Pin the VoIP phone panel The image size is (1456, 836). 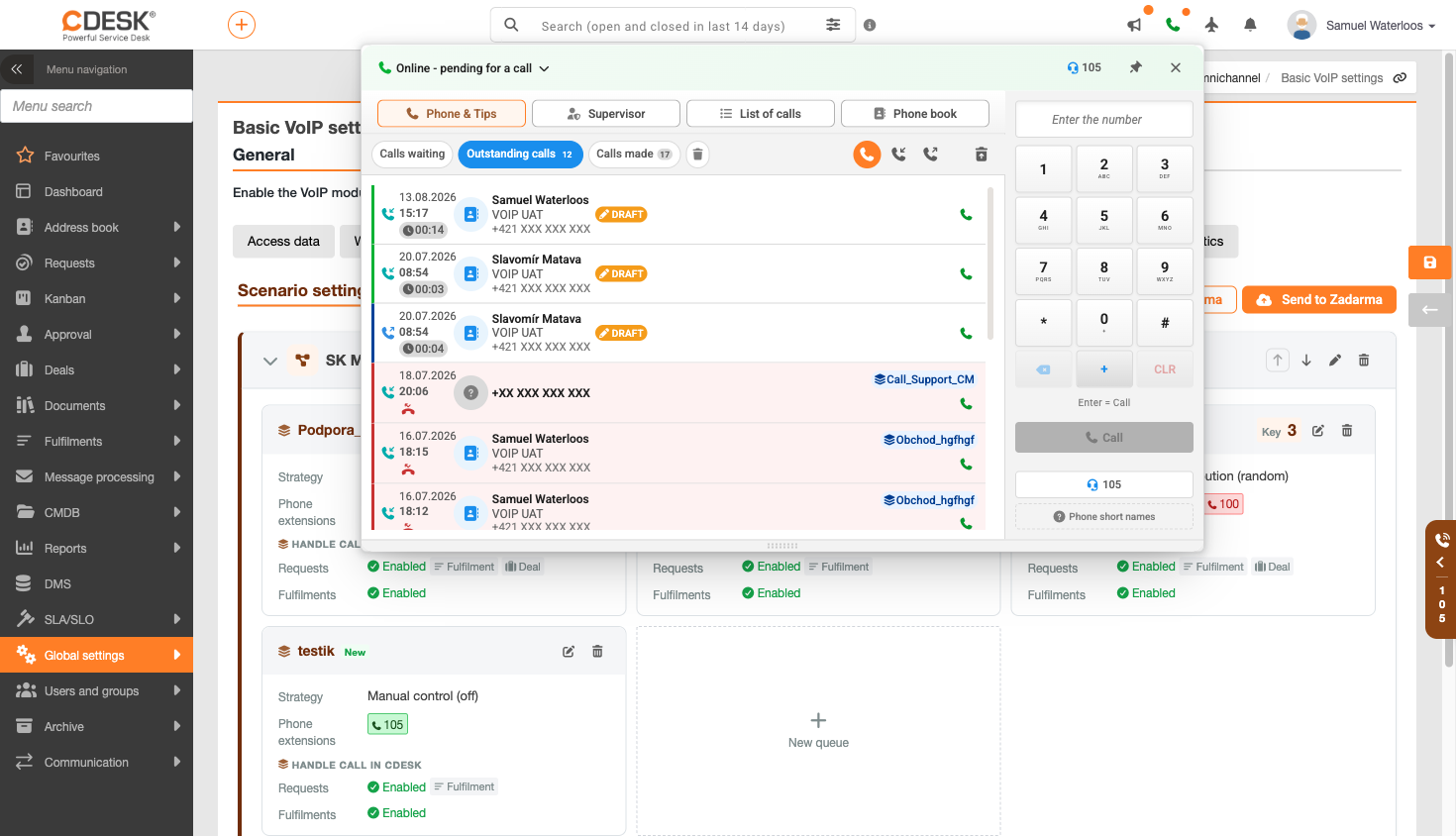pyautogui.click(x=1136, y=67)
